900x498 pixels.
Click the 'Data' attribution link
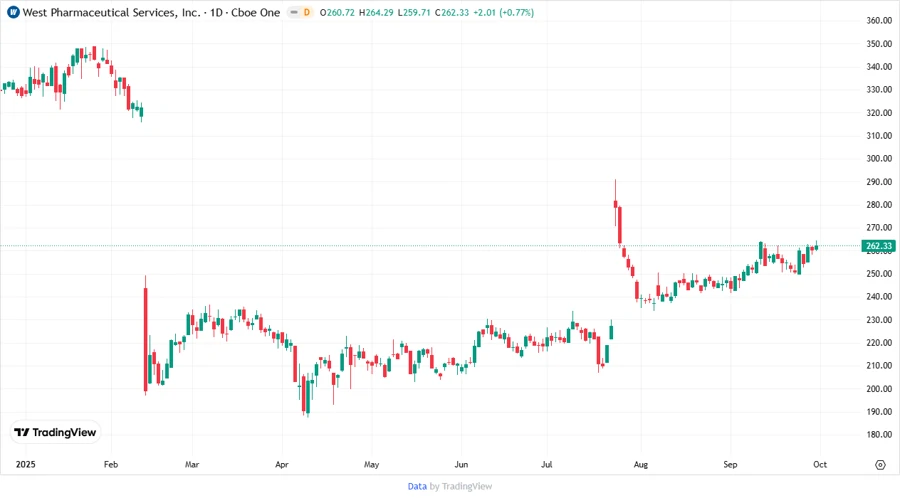coord(417,486)
